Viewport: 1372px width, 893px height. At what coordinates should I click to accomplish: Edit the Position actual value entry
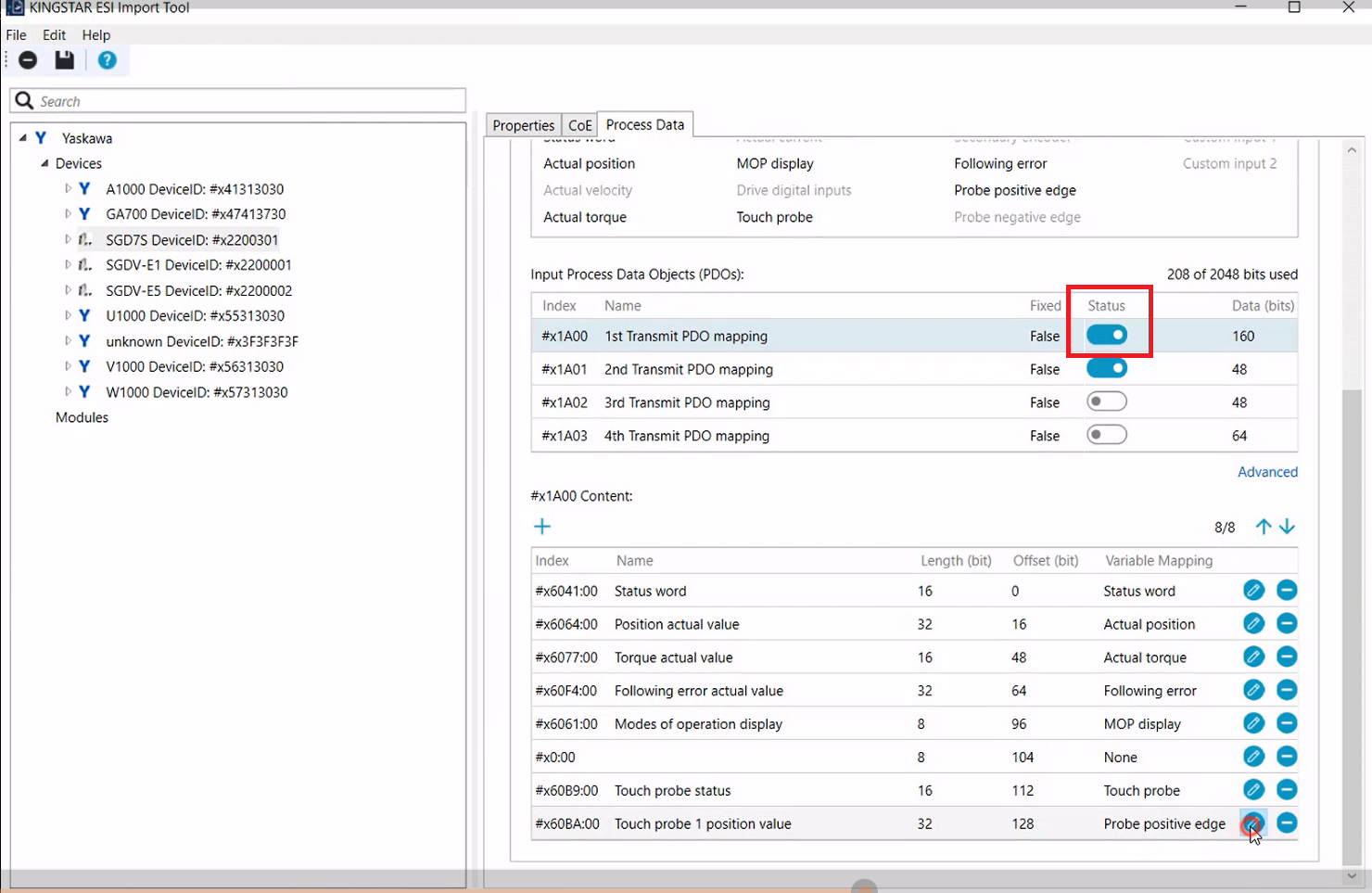[1253, 624]
